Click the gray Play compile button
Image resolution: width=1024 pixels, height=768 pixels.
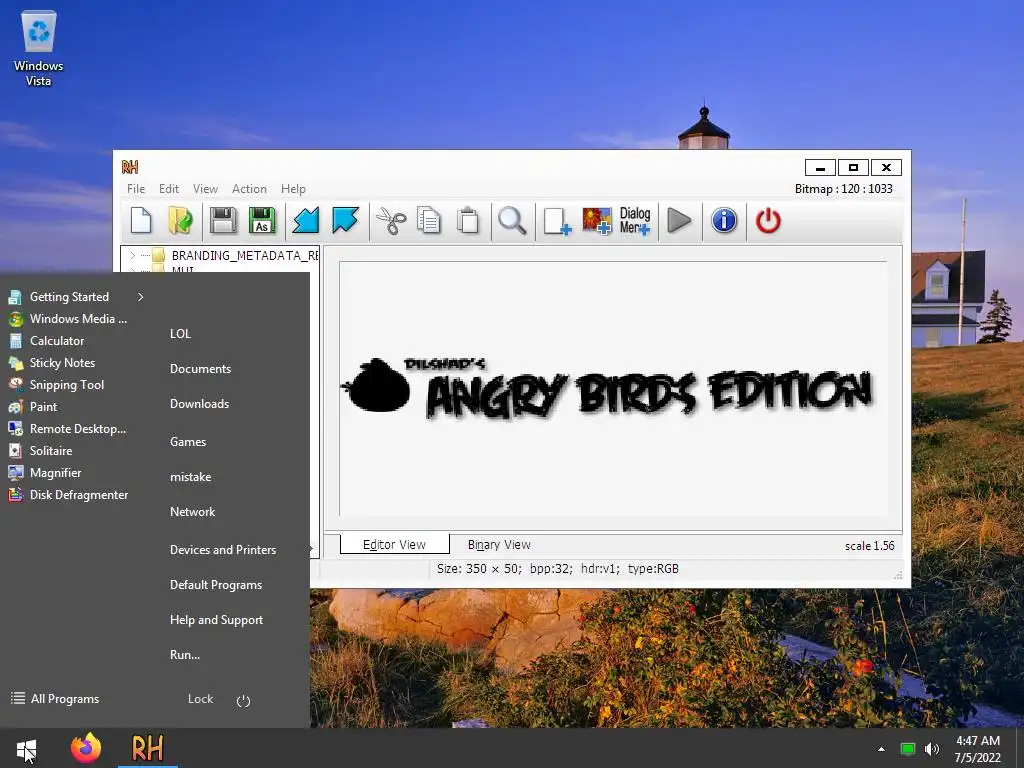pyautogui.click(x=680, y=221)
